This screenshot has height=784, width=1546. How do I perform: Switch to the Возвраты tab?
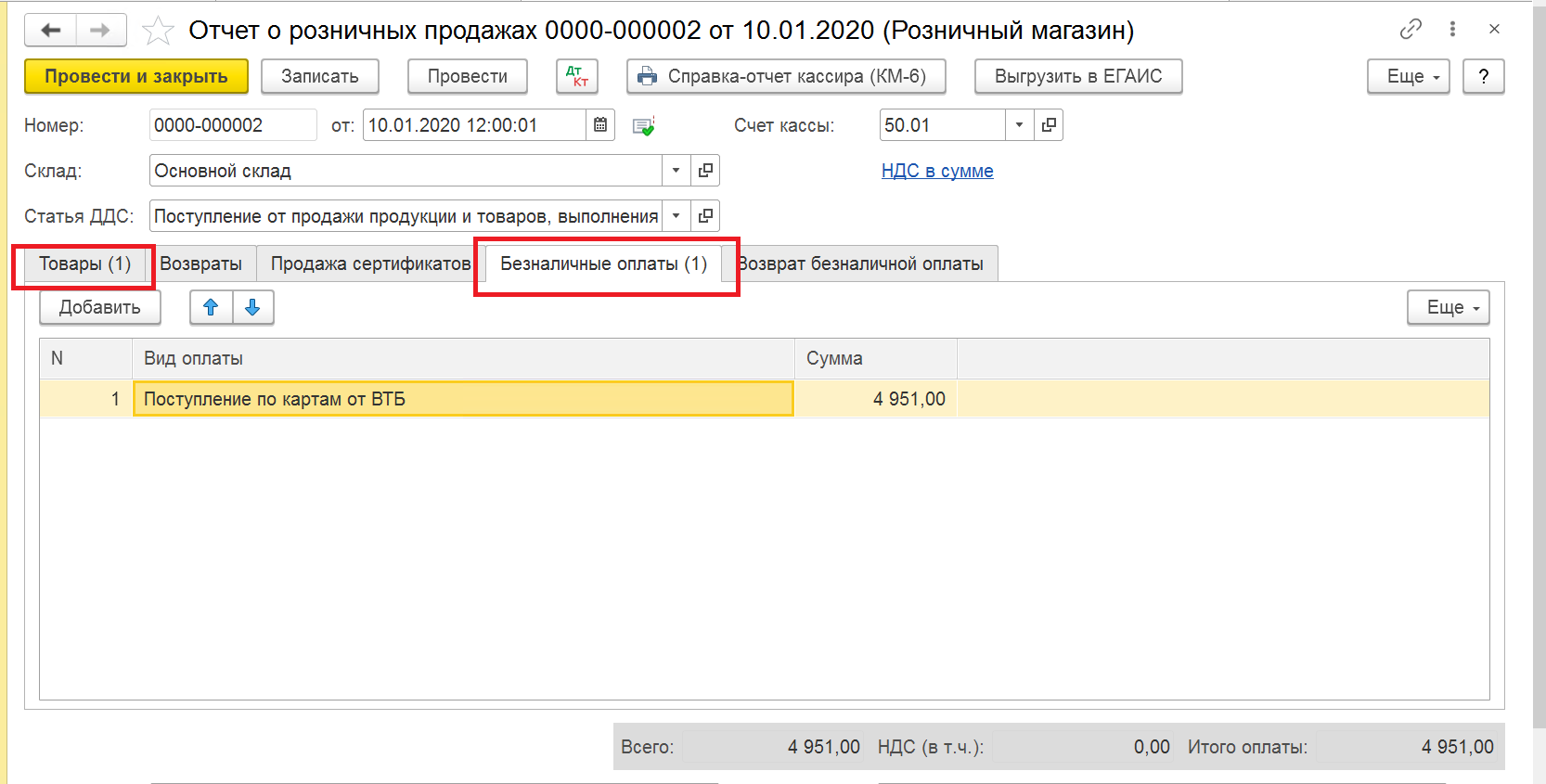[200, 264]
